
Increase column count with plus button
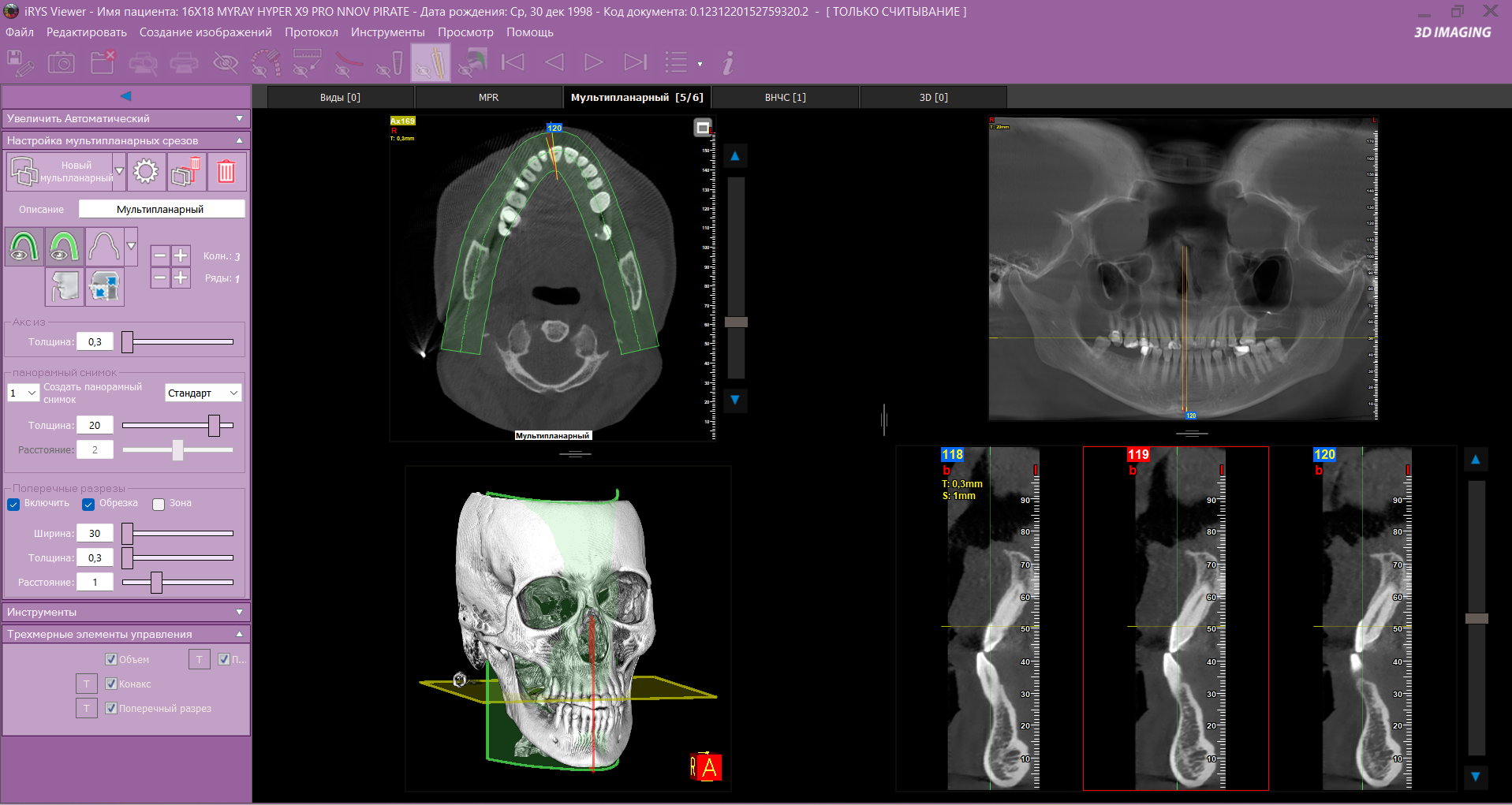(x=181, y=255)
